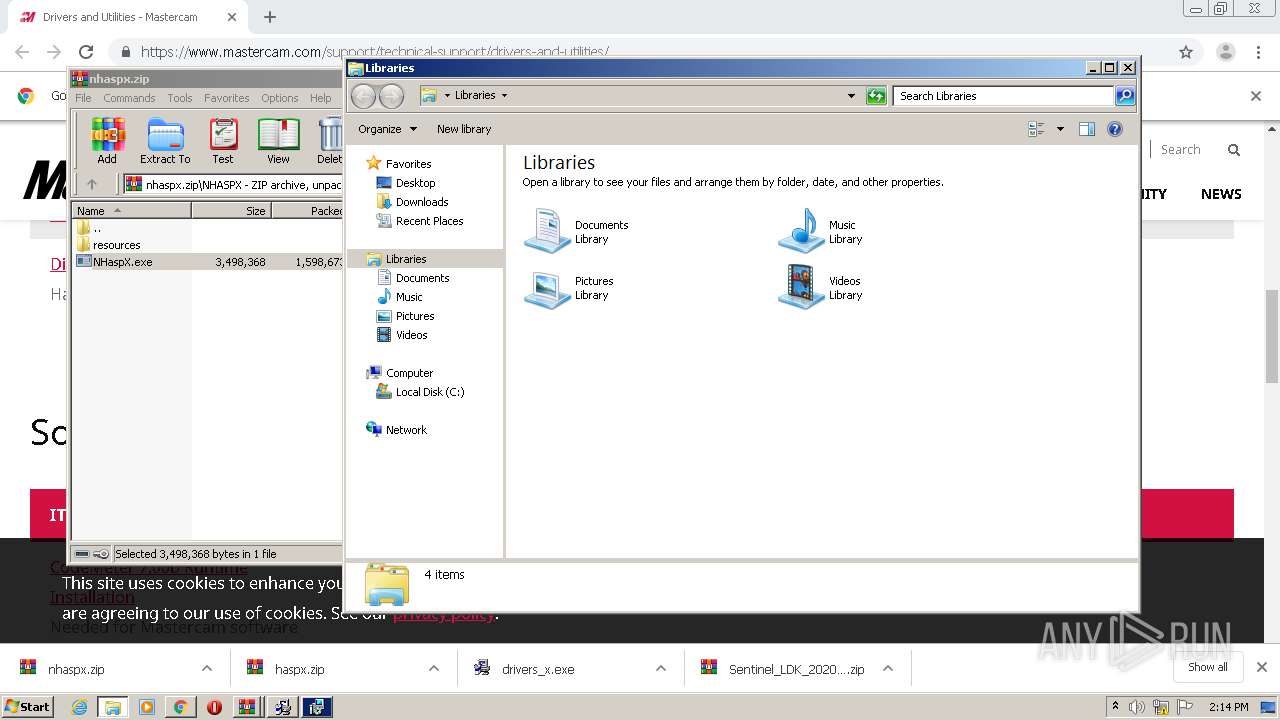The image size is (1280, 720).
Task: Open the Organize dropdown menu
Action: (x=388, y=129)
